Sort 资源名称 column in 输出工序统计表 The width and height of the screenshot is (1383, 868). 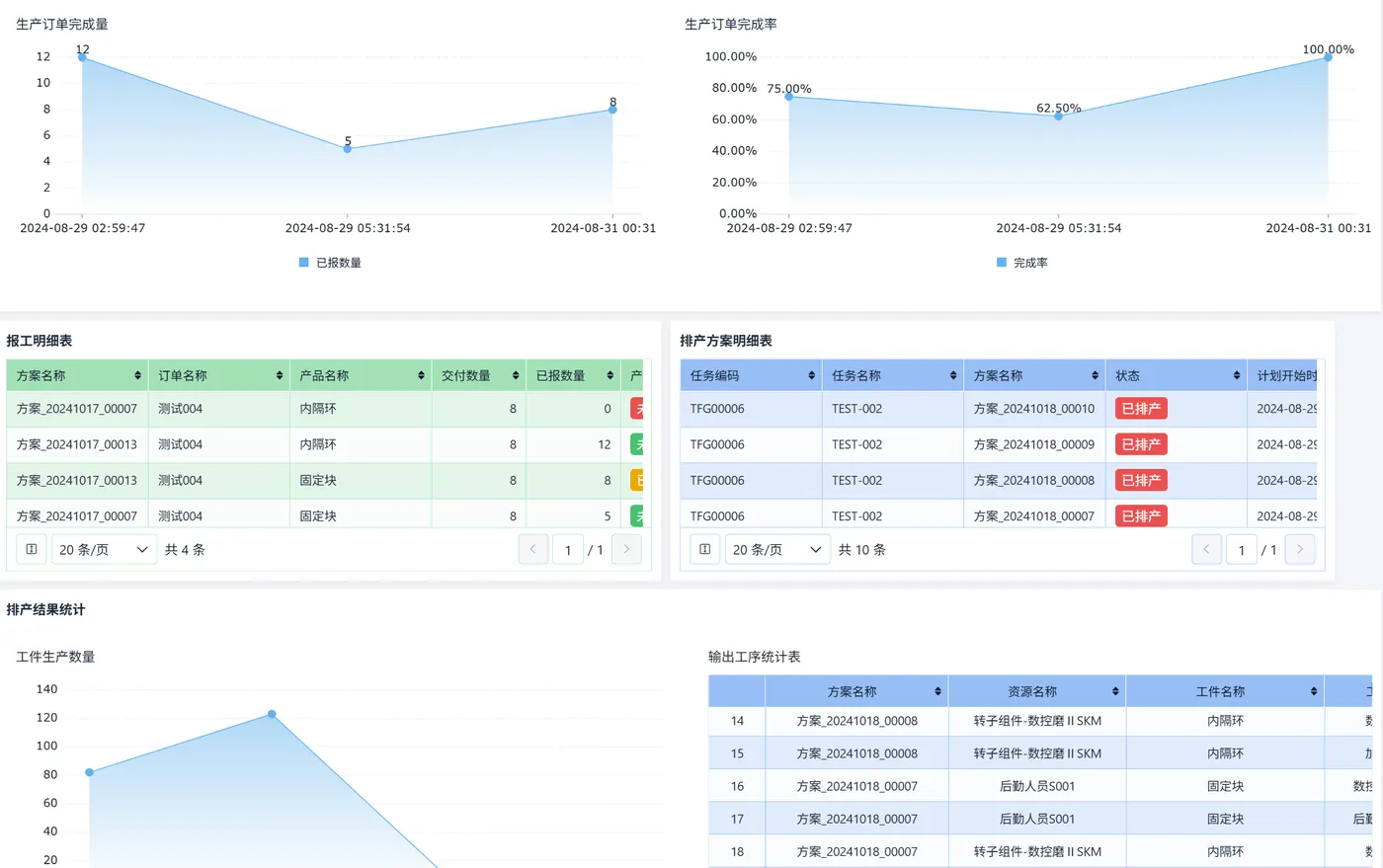[1115, 691]
